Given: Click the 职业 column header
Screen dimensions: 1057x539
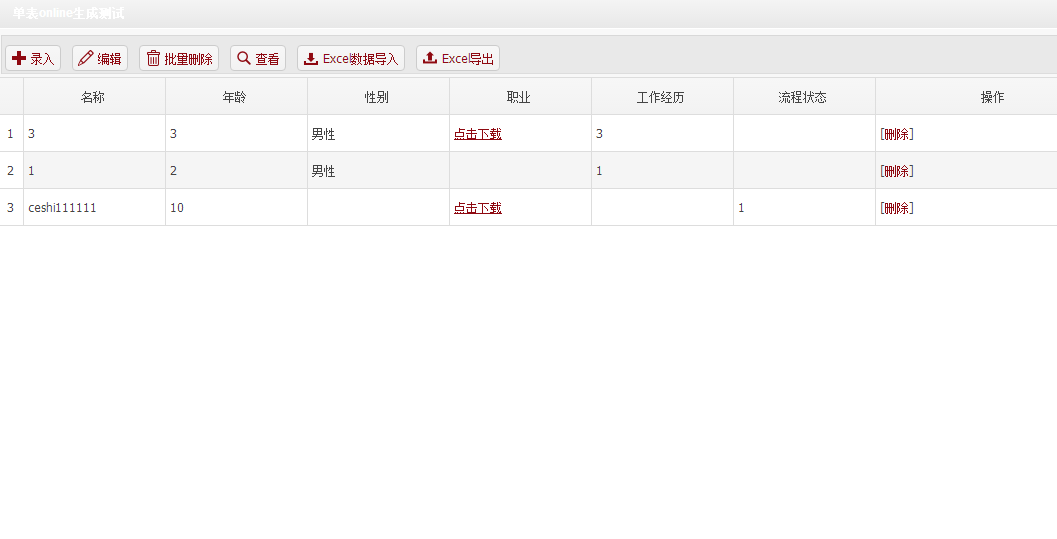Looking at the screenshot, I should click(x=519, y=97).
